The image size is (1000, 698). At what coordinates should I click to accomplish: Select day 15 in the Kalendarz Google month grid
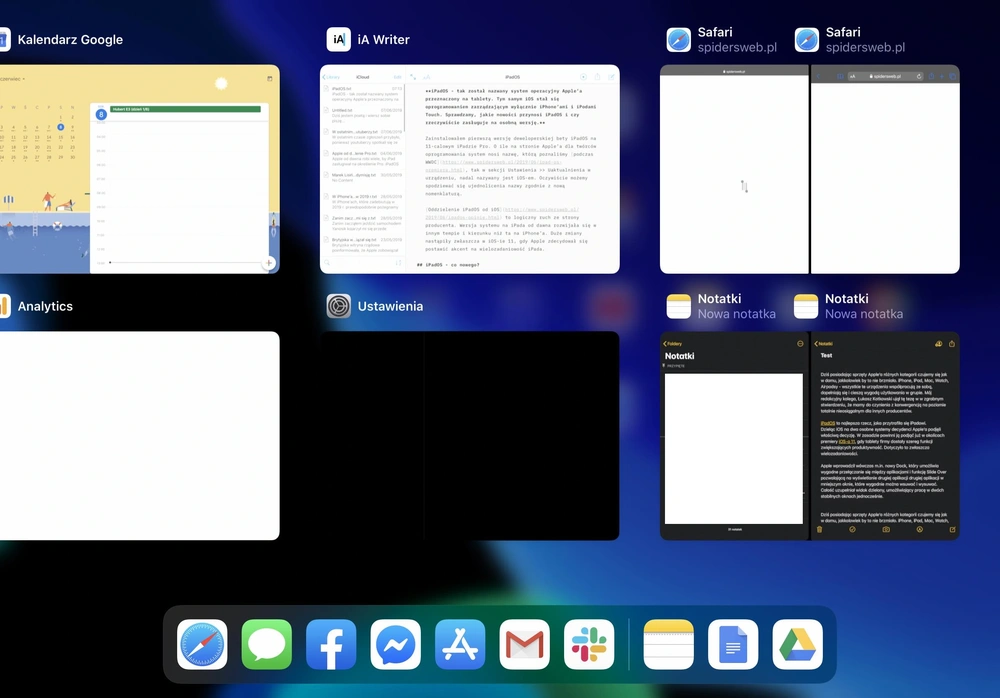(61, 137)
